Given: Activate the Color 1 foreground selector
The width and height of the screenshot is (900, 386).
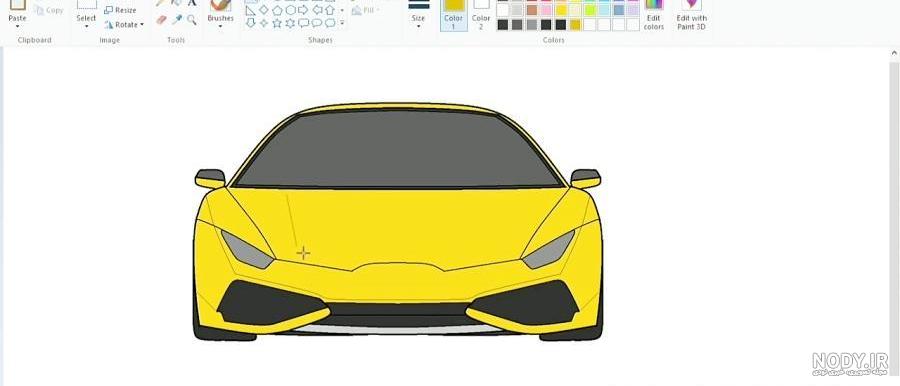Looking at the screenshot, I should pyautogui.click(x=453, y=16).
